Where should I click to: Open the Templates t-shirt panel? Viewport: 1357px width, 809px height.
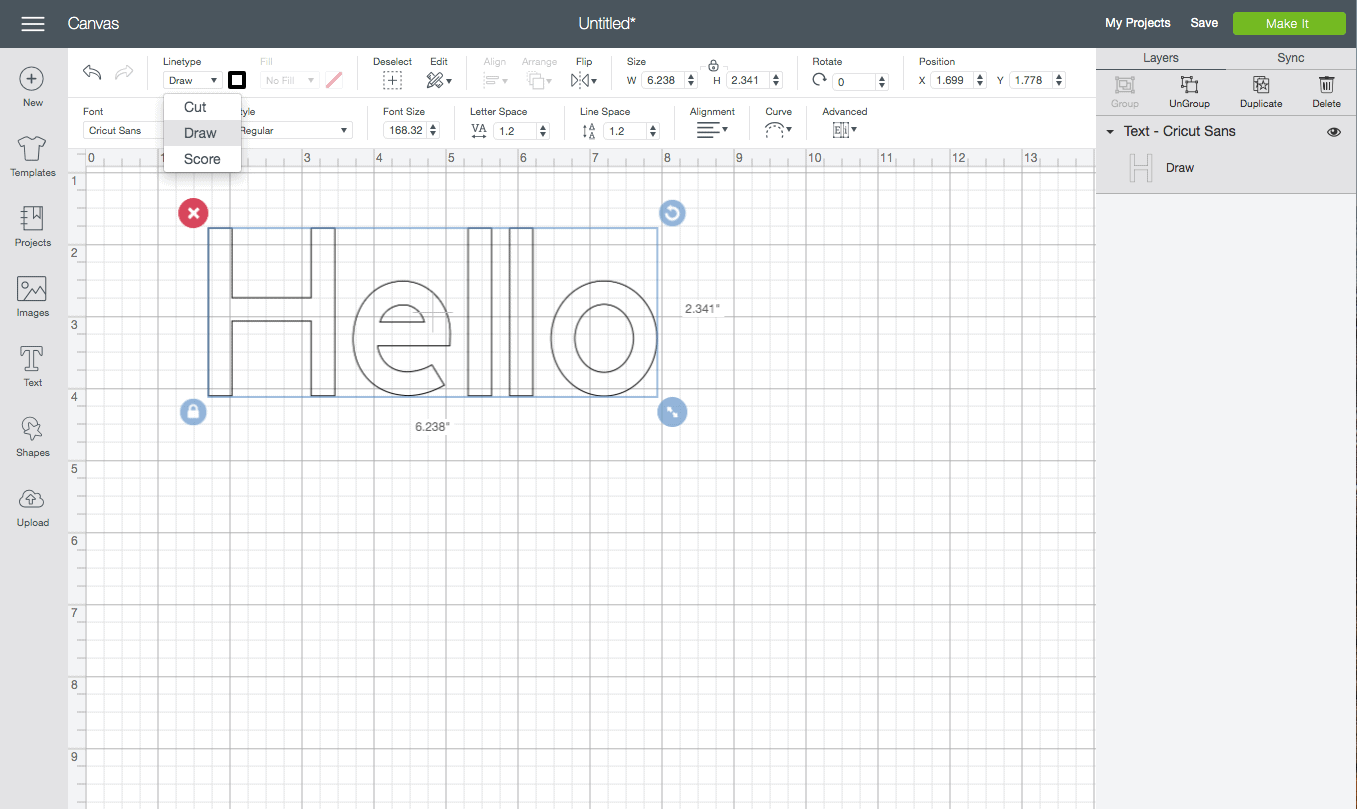click(x=32, y=157)
